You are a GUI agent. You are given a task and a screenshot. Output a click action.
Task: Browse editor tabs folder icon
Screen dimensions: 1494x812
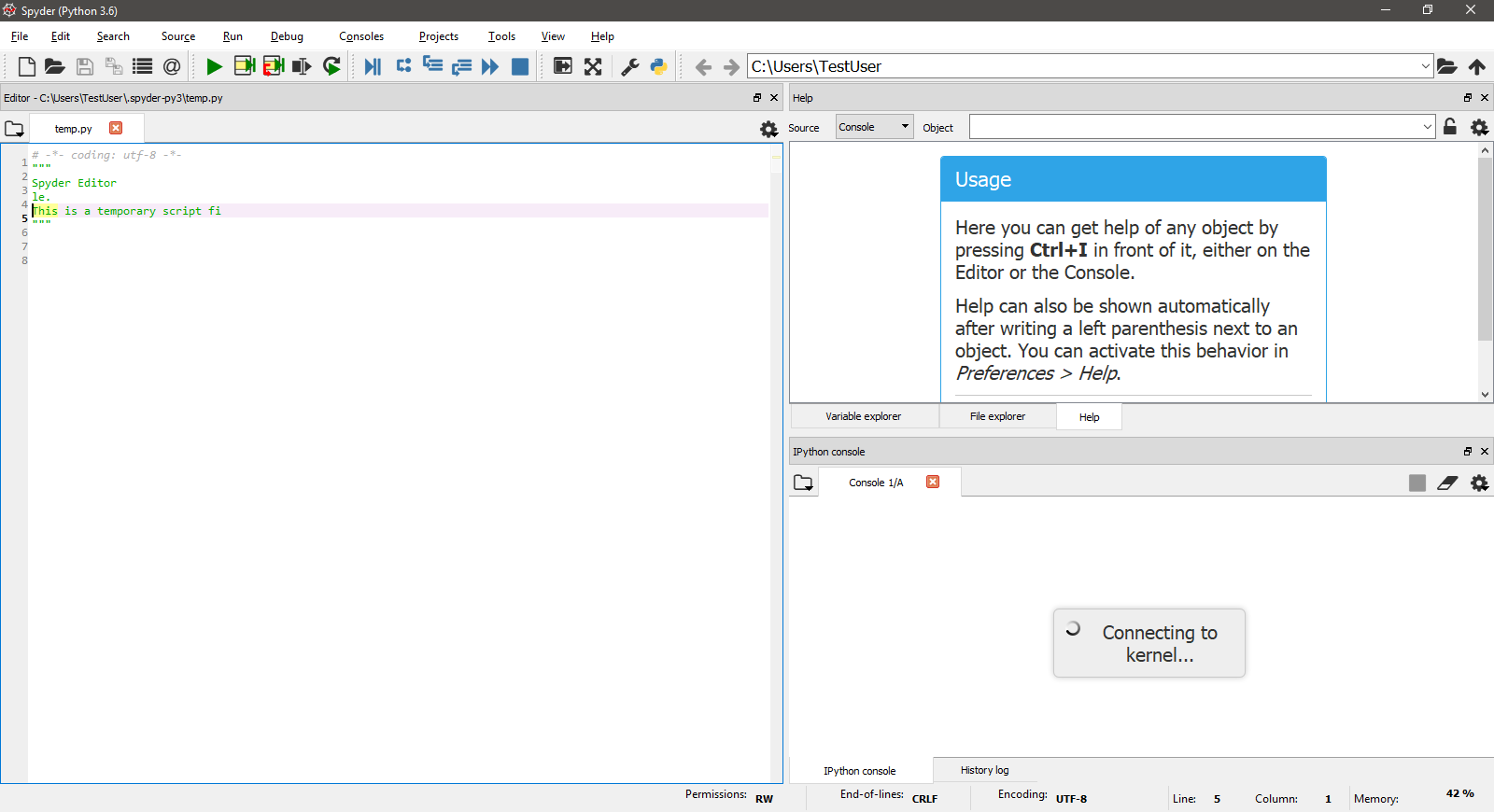point(14,129)
